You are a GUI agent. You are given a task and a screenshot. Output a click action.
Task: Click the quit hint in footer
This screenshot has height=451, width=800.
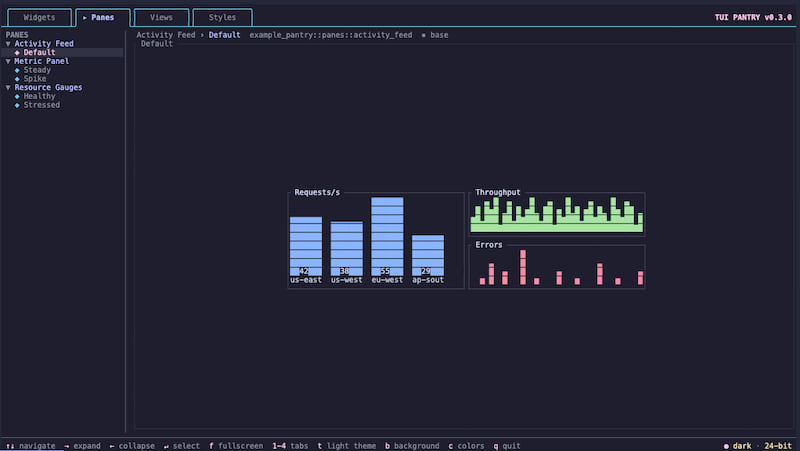click(507, 446)
